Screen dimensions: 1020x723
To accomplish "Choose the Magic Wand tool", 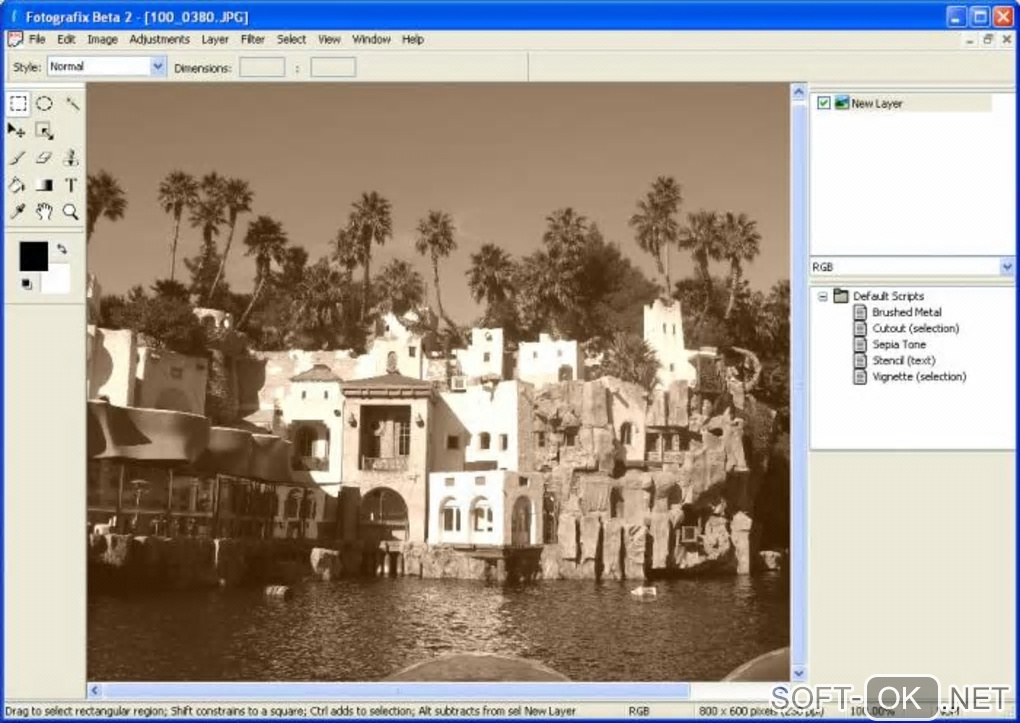I will click(x=72, y=103).
